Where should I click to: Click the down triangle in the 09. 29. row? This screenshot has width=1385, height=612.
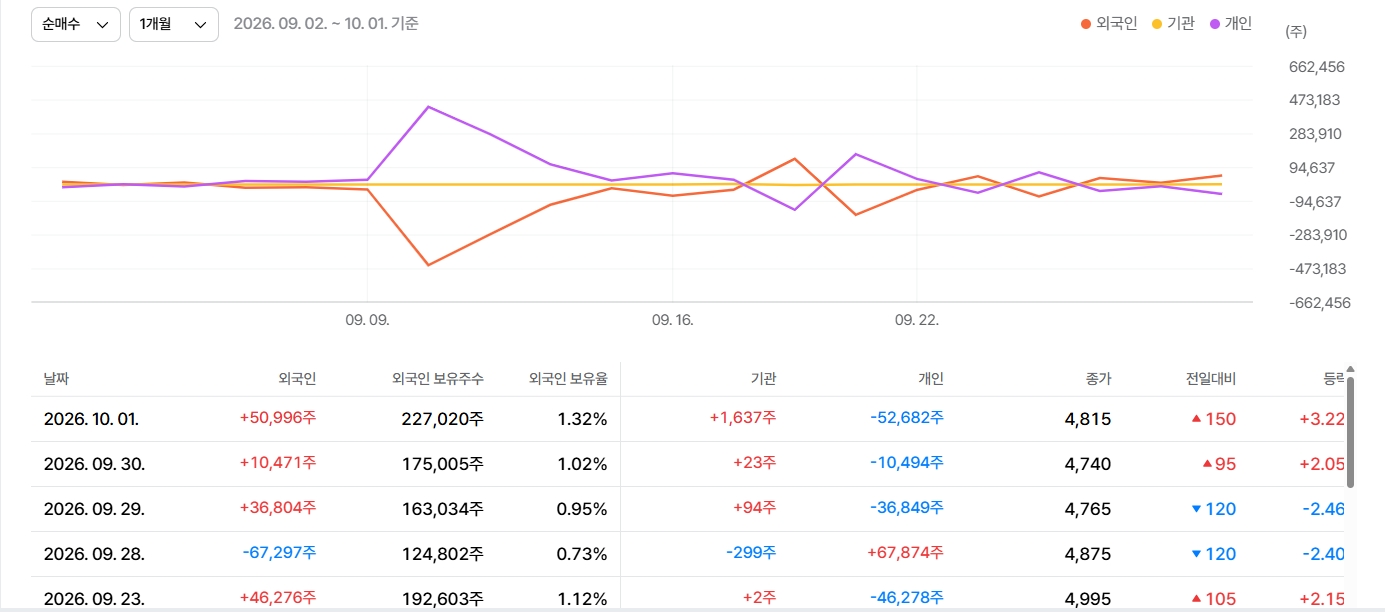(1196, 509)
